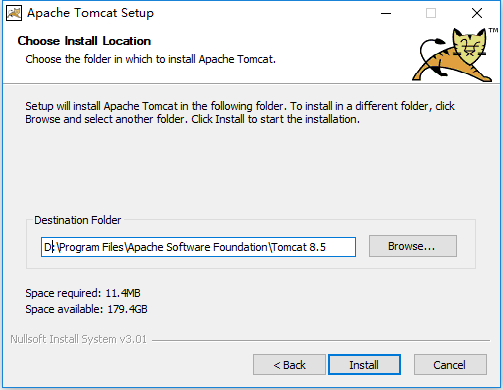This screenshot has height=390, width=503.
Task: Click the "Destination Folder" group label
Action: point(77,220)
